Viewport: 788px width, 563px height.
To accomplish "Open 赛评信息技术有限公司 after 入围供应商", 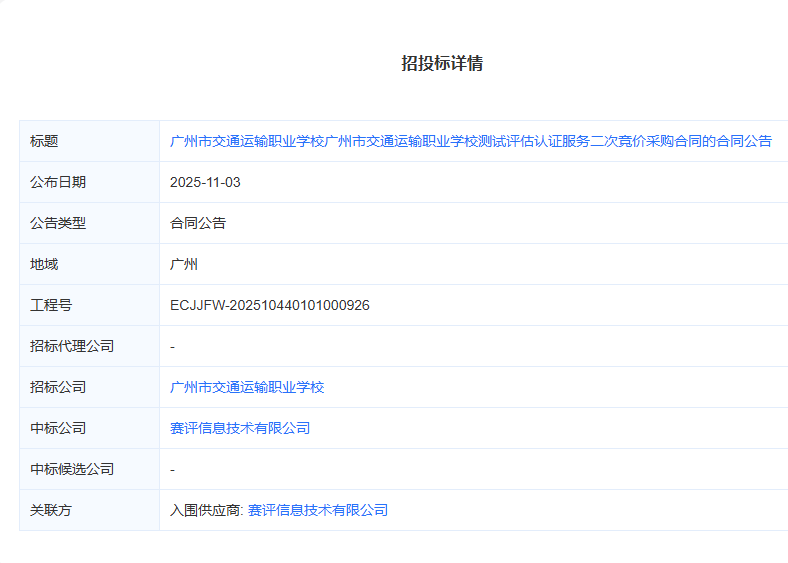I will (318, 510).
